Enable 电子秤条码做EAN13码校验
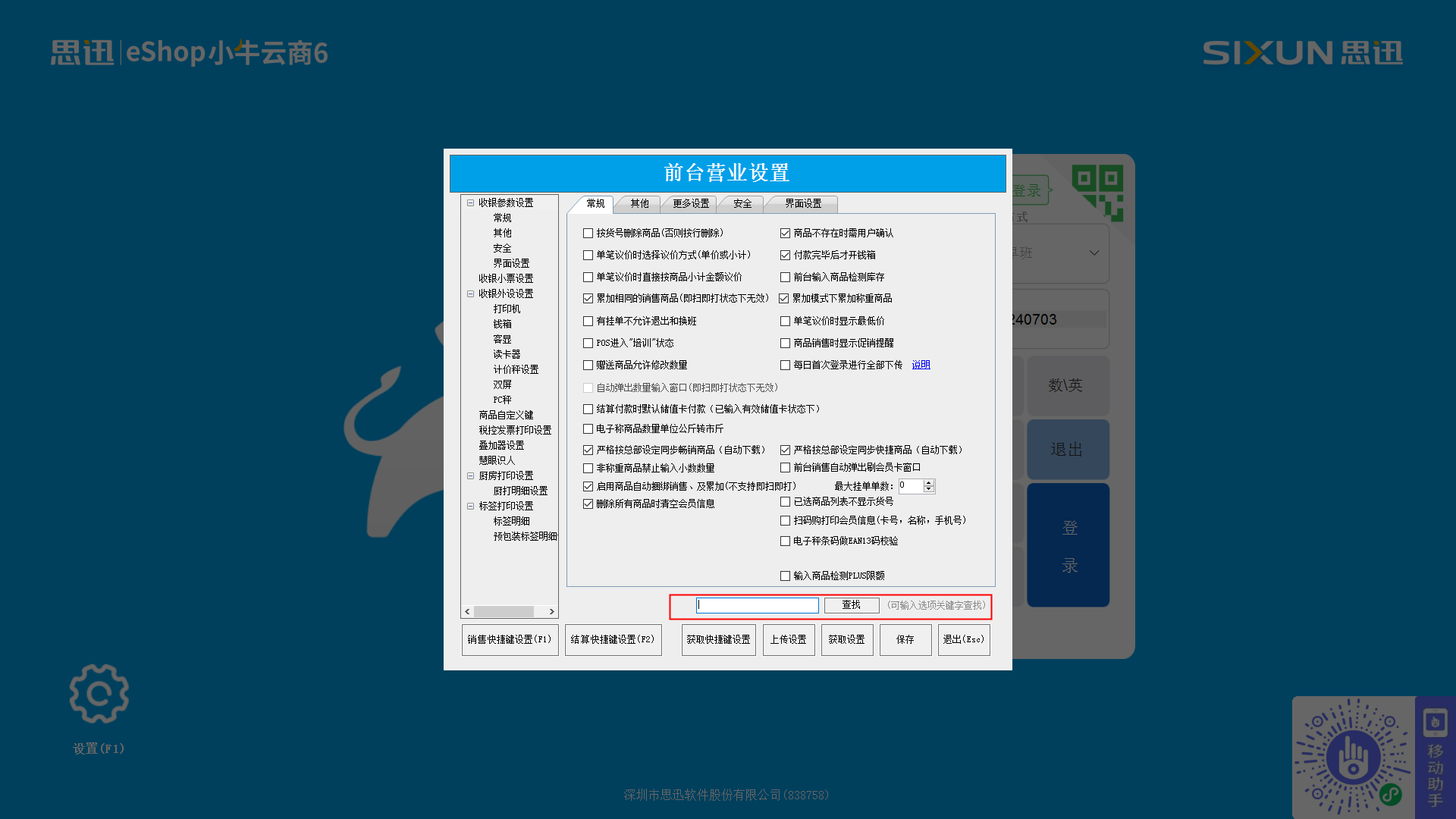Screen dimensions: 1456x819 click(785, 541)
